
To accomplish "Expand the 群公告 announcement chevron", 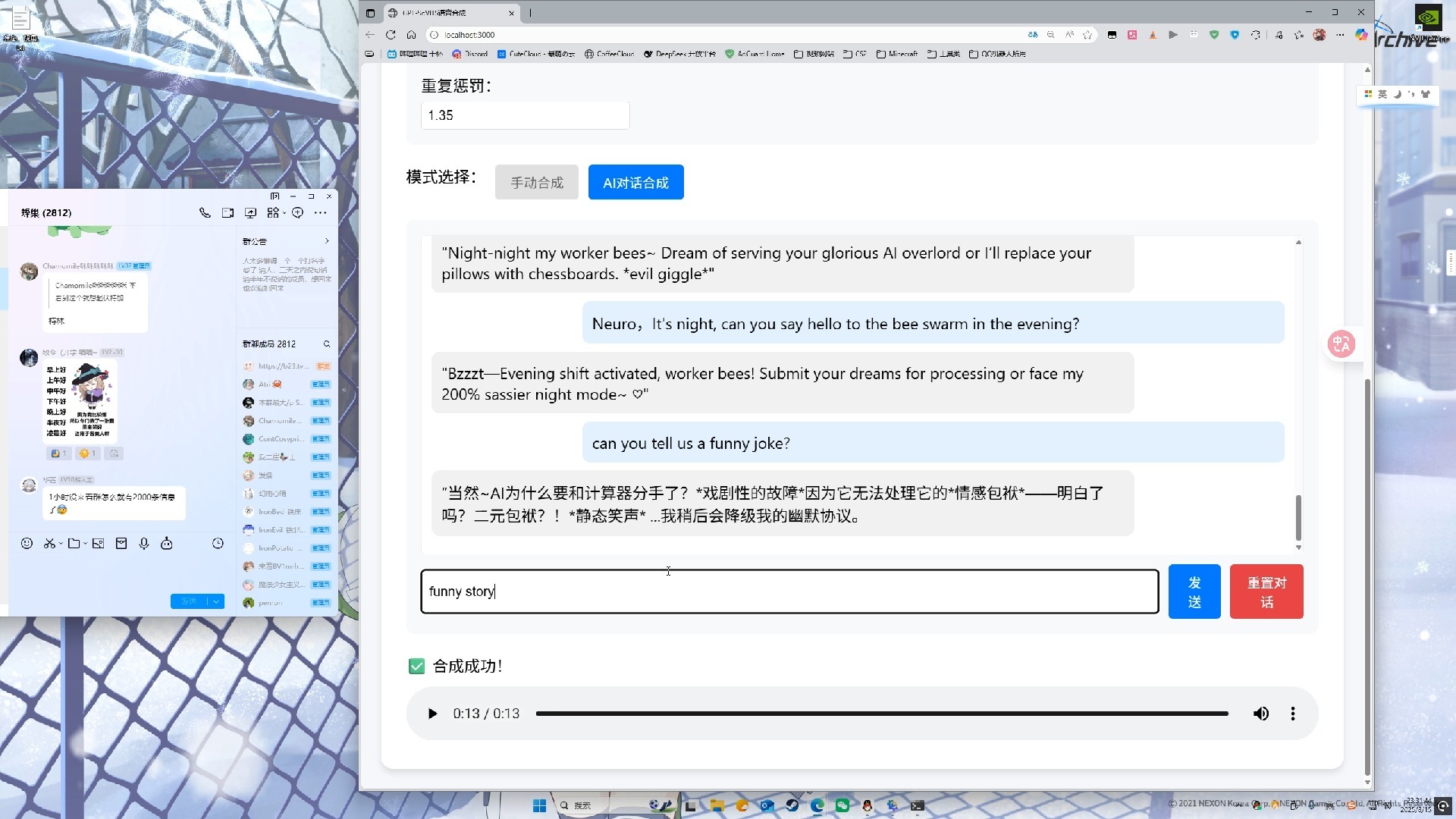I will 327,241.
